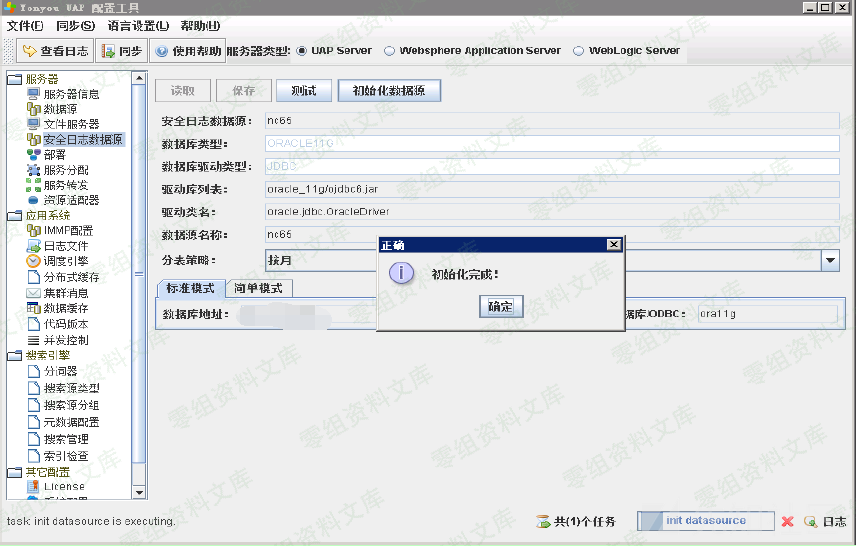Open the 日志 viewer in the status bar
Viewport: 856px width, 546px height.
pos(825,522)
